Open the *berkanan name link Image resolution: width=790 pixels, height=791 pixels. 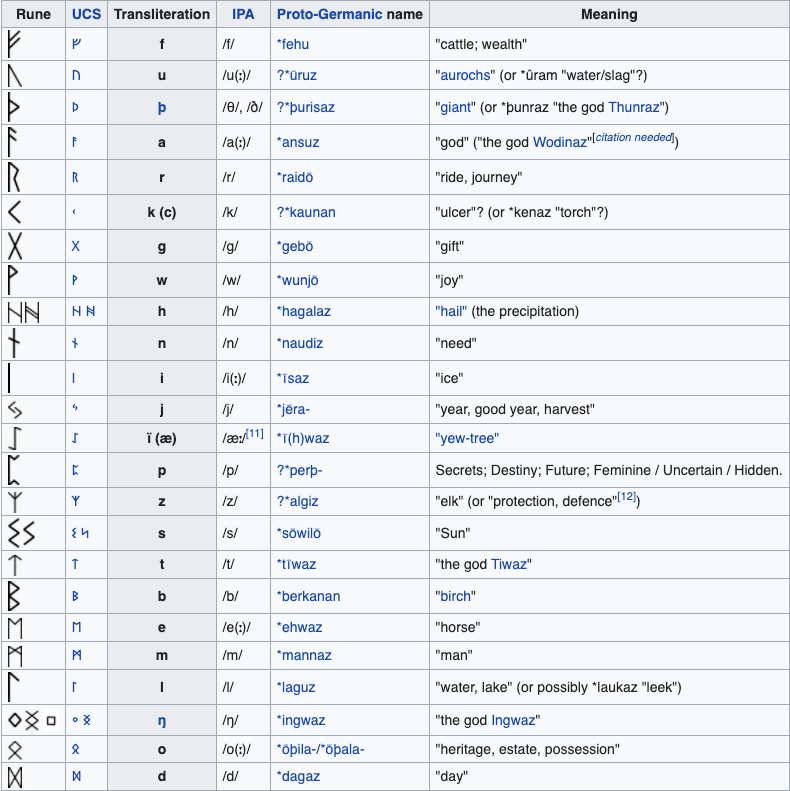coord(308,596)
